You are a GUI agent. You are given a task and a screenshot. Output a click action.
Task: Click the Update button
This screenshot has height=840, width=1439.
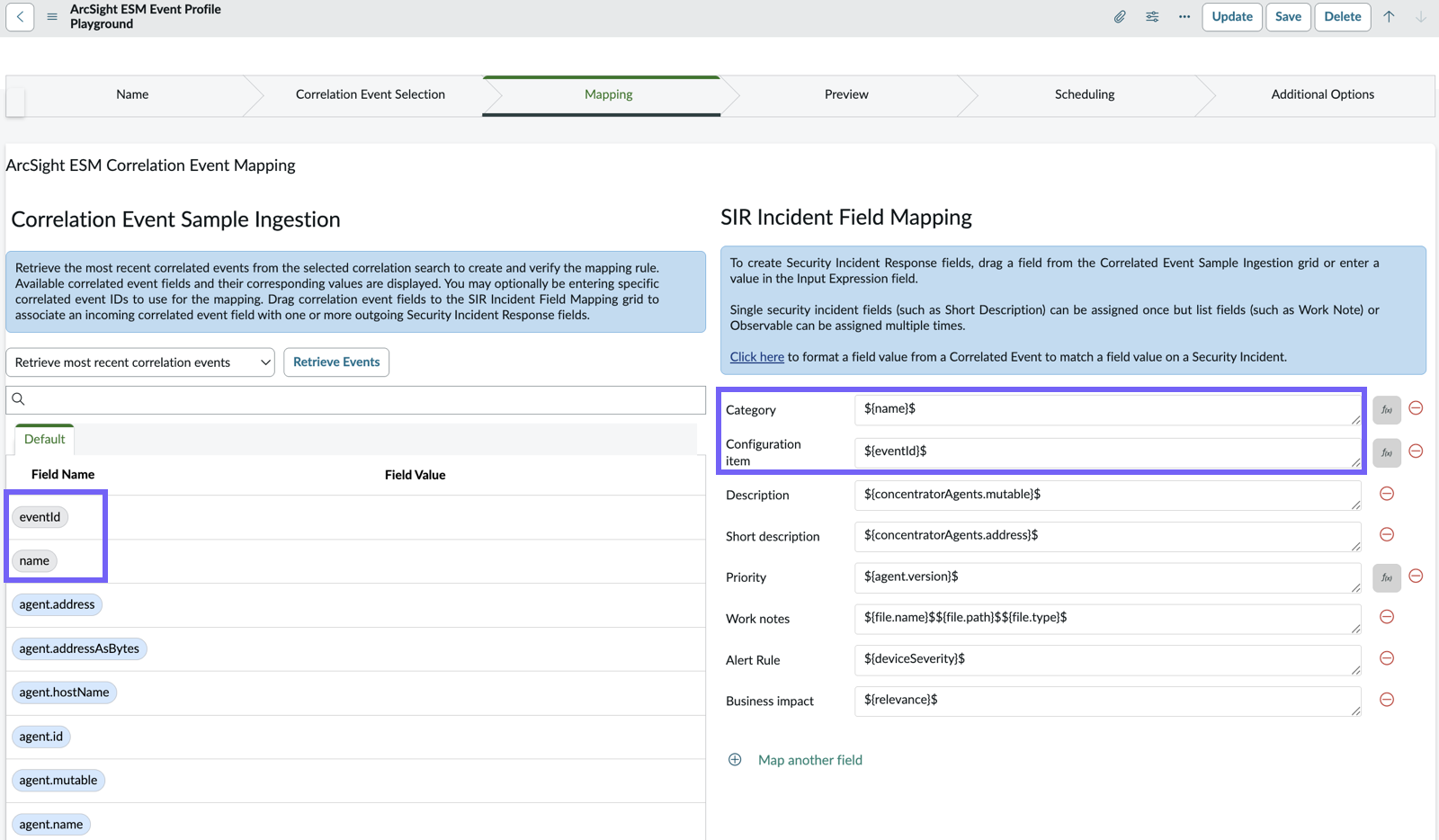click(x=1232, y=16)
